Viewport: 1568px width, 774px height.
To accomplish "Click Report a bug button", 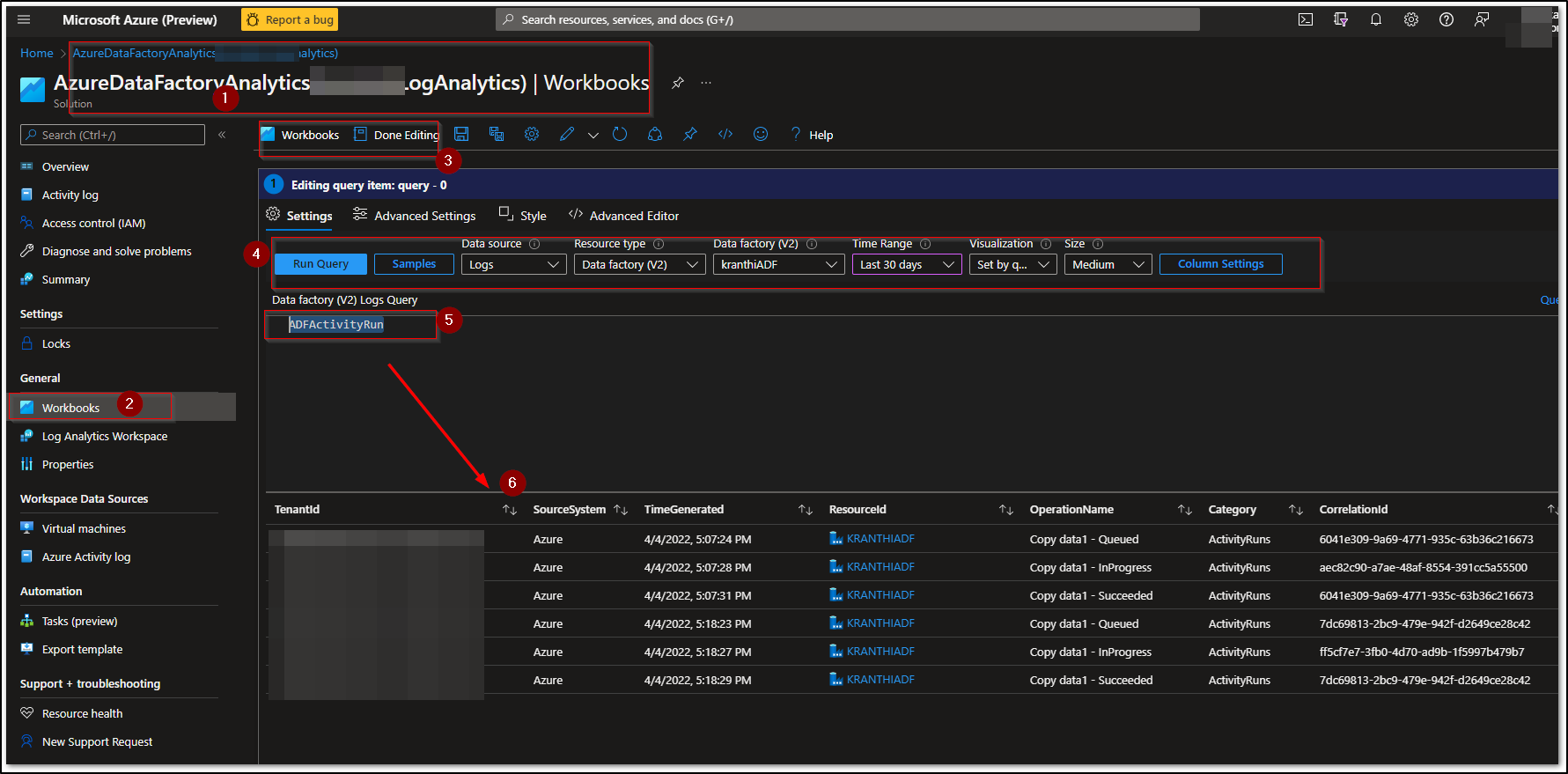I will tap(290, 19).
